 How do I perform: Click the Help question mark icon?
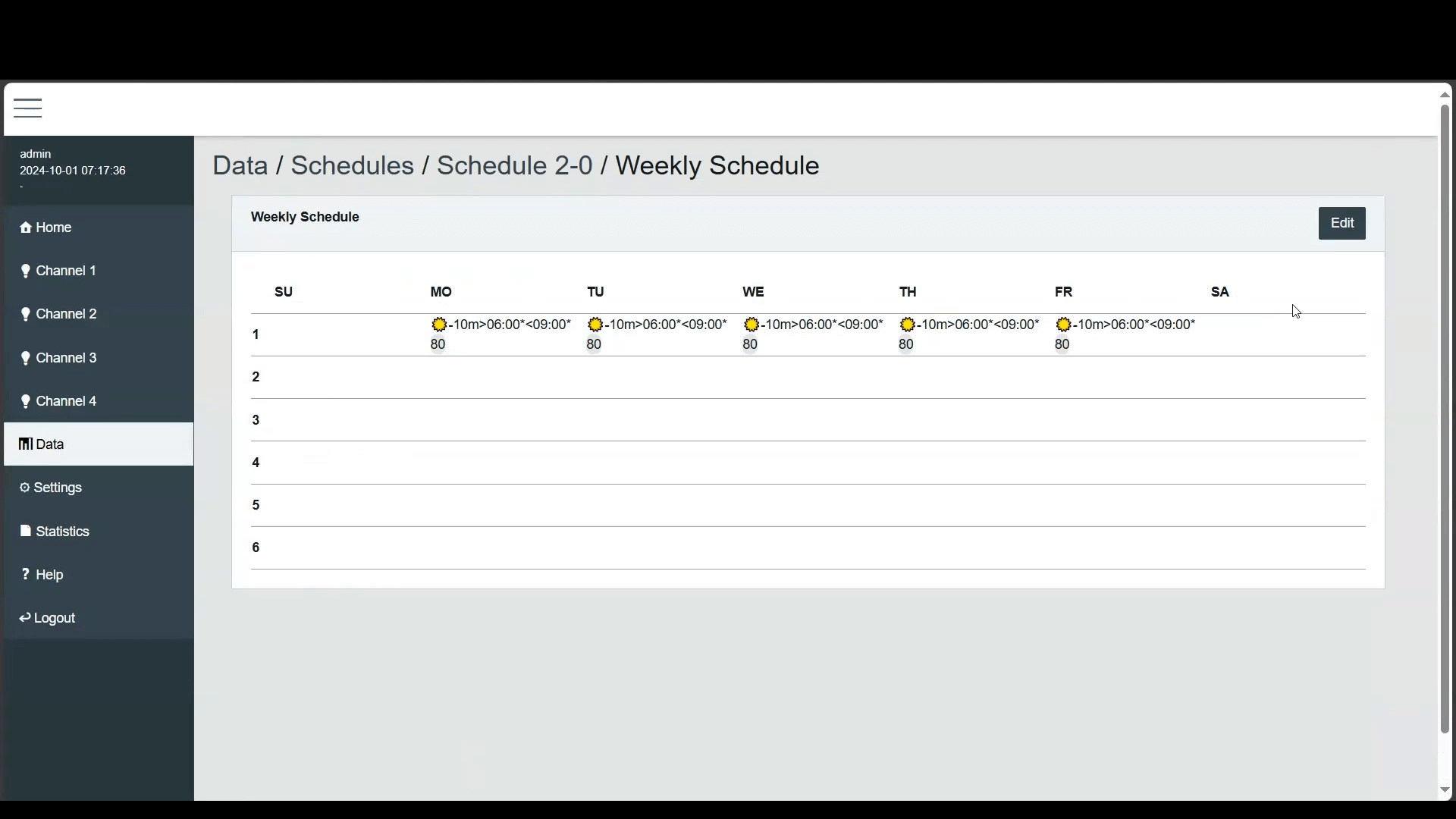[x=26, y=574]
